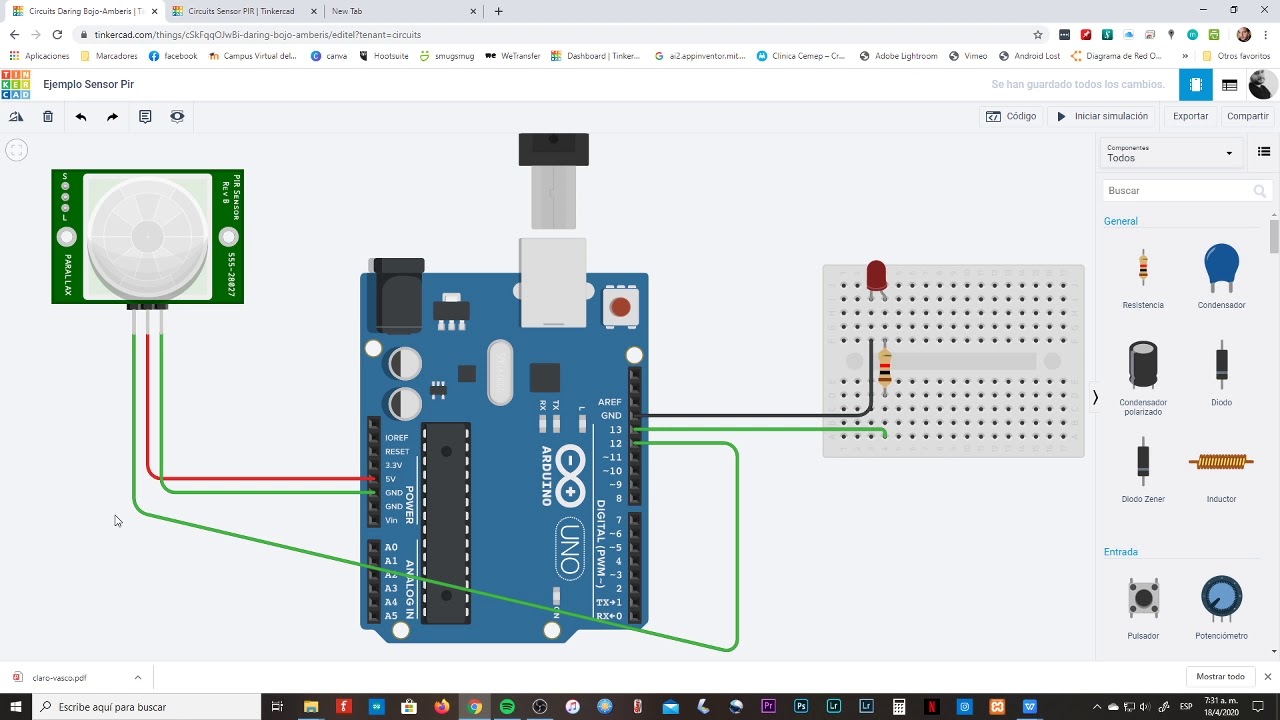Image resolution: width=1280 pixels, height=720 pixels.
Task: Select the Condensador component
Action: pyautogui.click(x=1221, y=276)
